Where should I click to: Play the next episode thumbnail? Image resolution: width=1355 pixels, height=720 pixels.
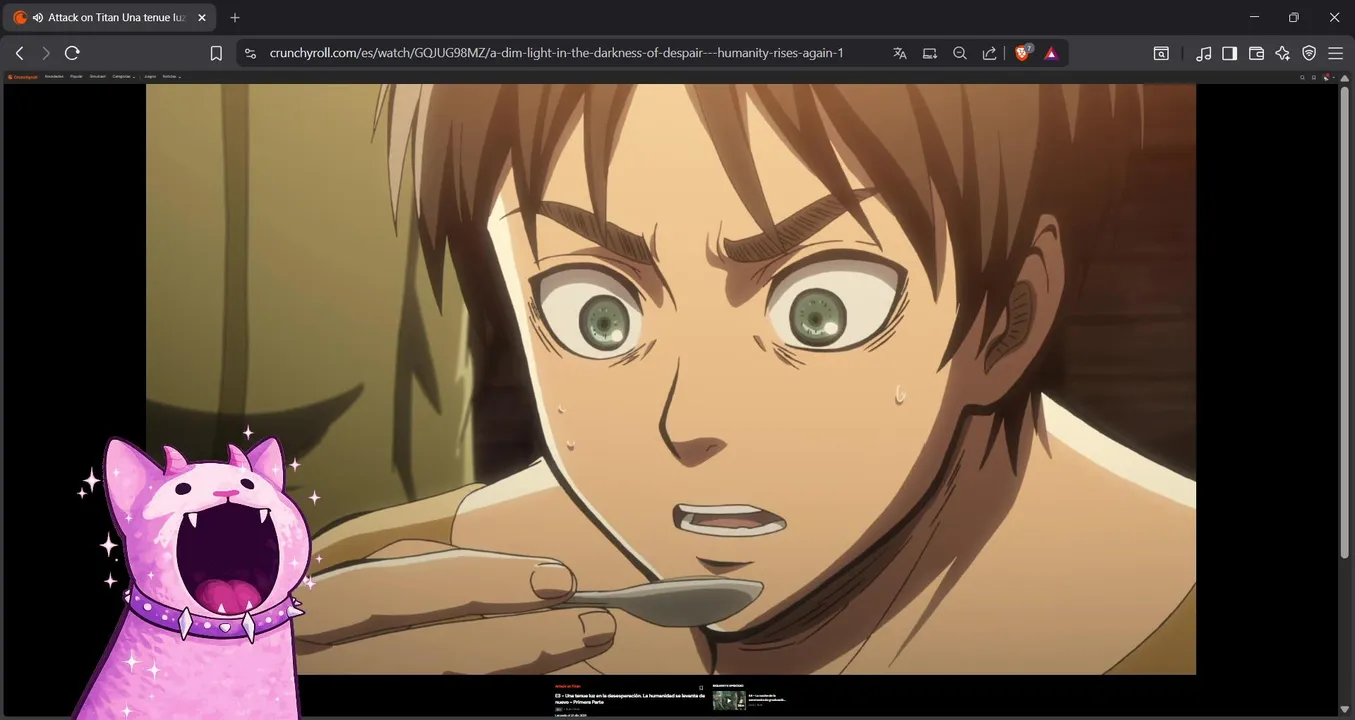coord(729,700)
